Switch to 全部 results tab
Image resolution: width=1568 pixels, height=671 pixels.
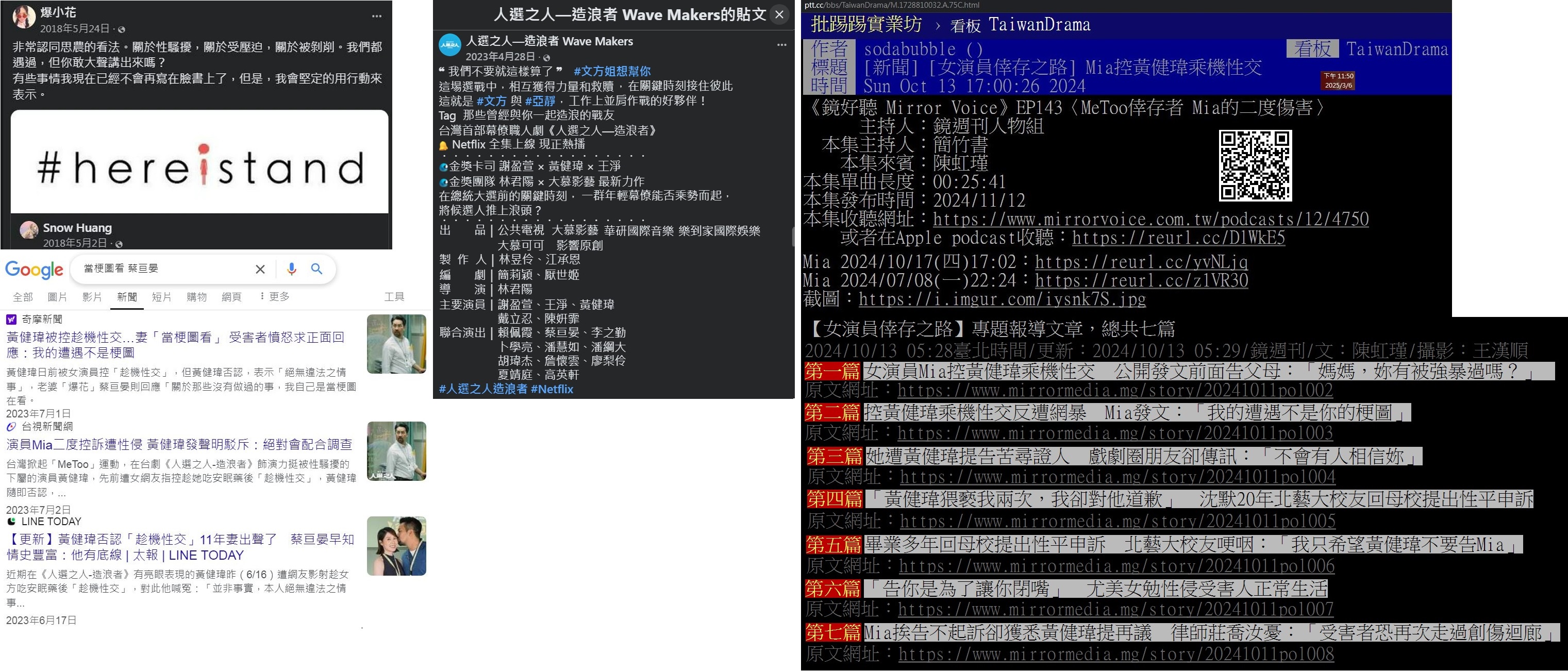pos(23,297)
